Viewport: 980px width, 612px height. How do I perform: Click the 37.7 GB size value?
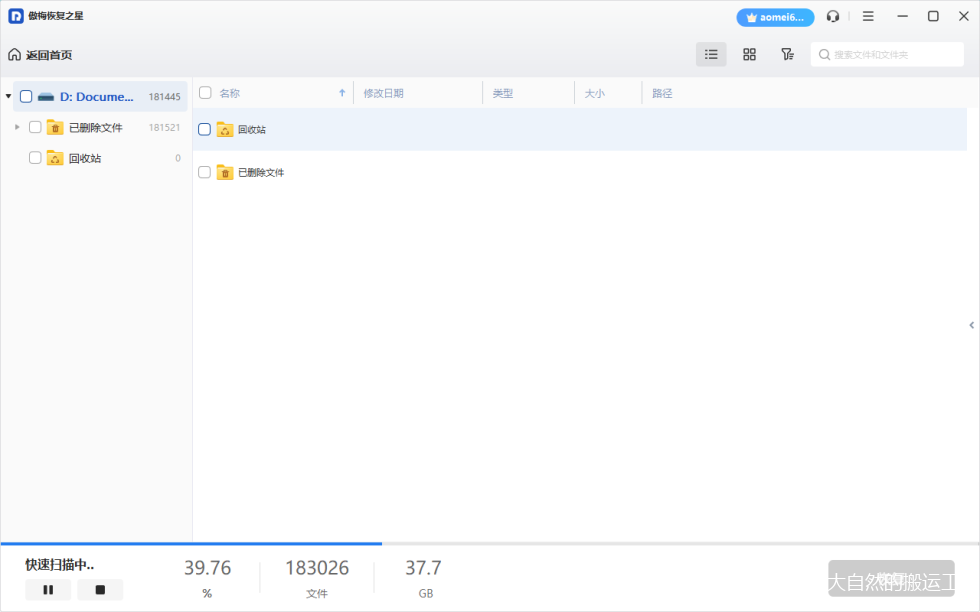pos(423,568)
